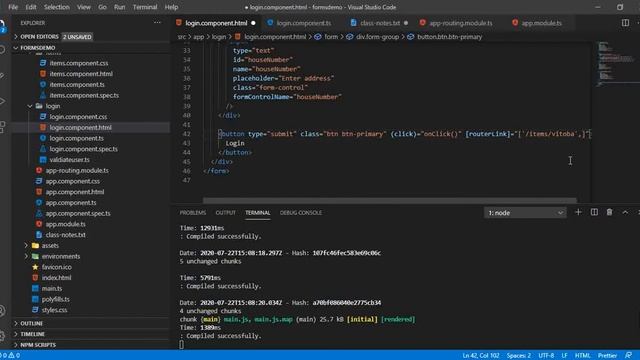Image resolution: width=640 pixels, height=360 pixels.
Task: Open the Edit menu
Action: 31,7
